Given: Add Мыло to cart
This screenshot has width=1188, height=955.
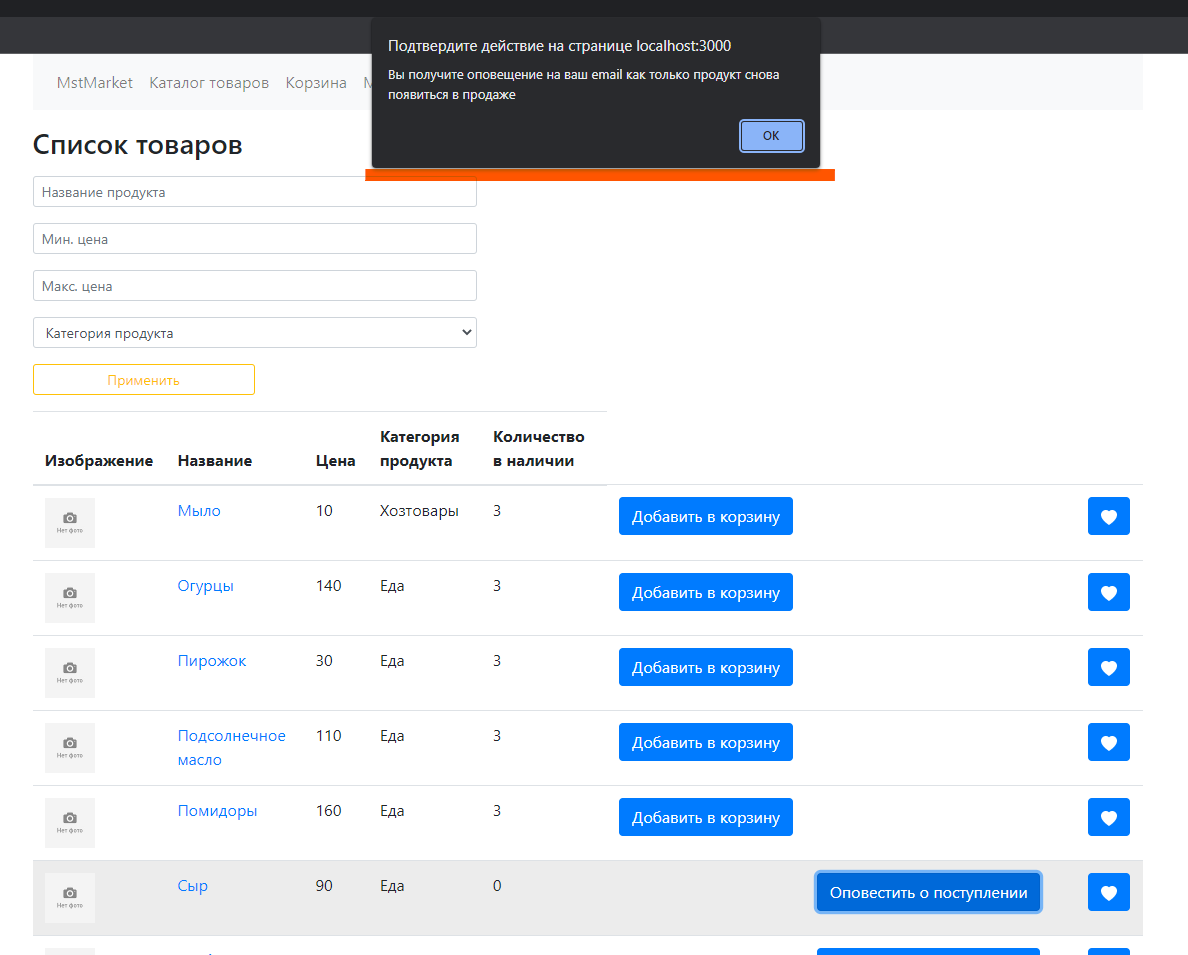Looking at the screenshot, I should coord(705,516).
